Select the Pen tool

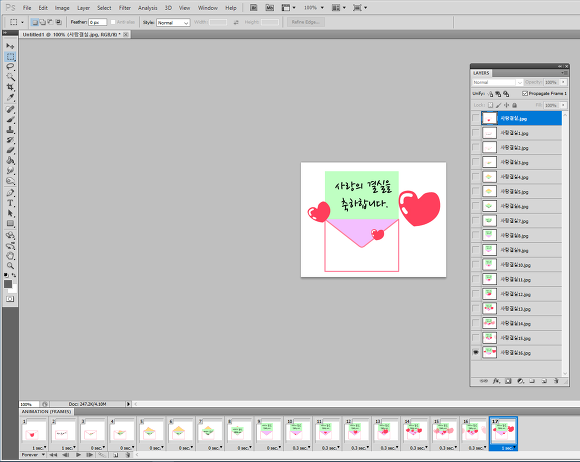(10, 193)
